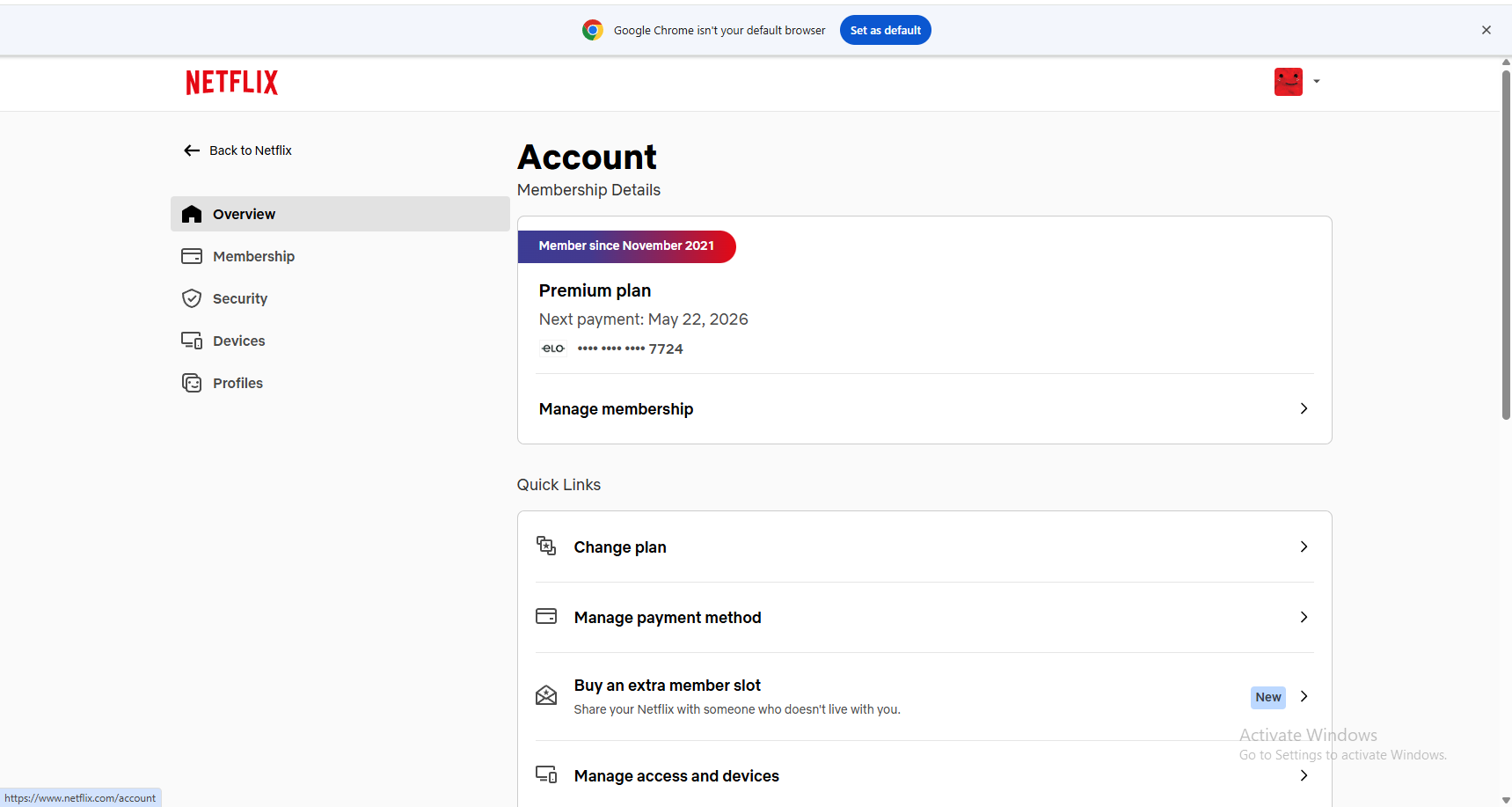Click the back arrow icon
1512x807 pixels.
pos(192,150)
